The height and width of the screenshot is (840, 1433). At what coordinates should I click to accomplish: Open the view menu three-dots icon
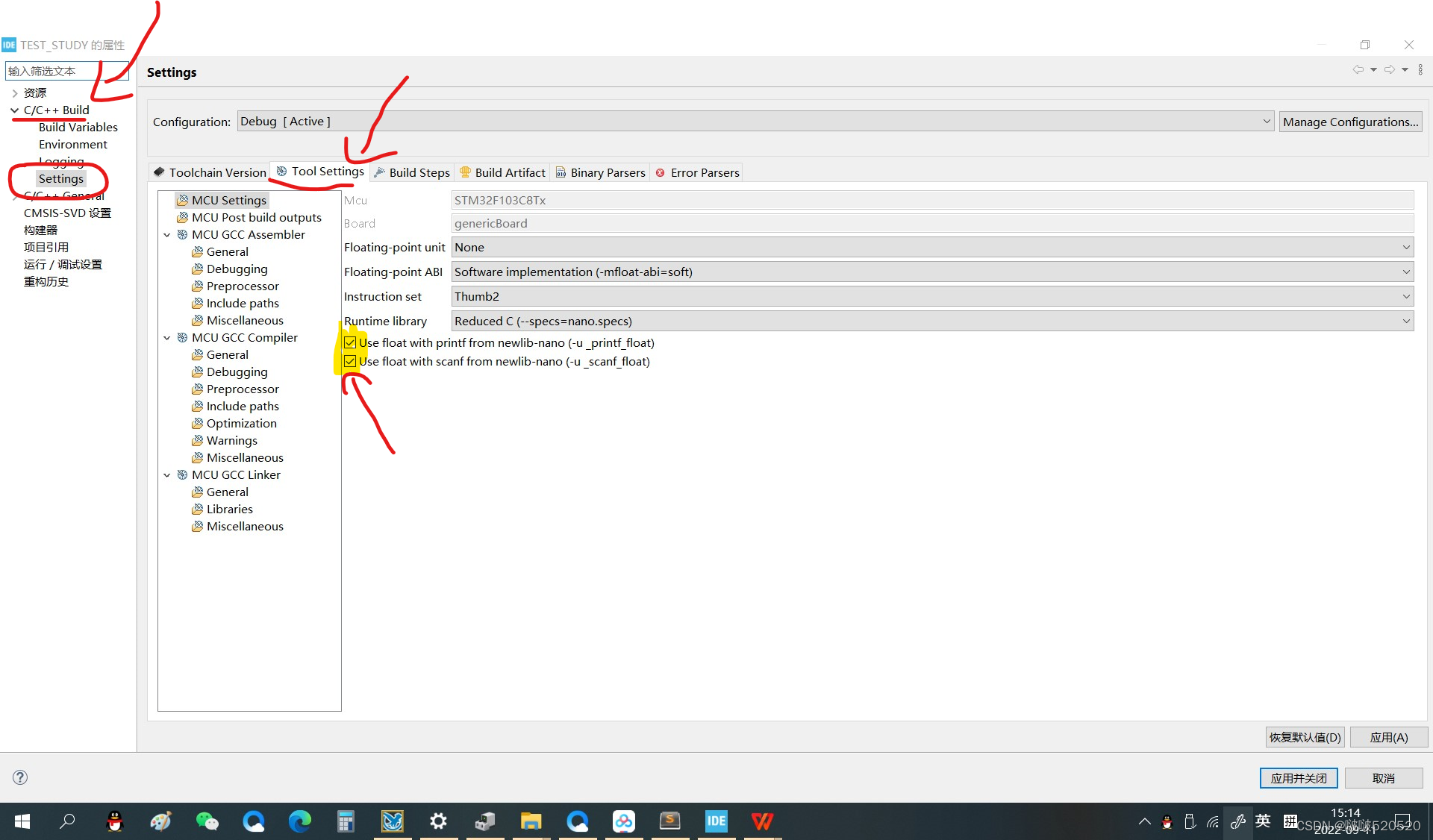pos(1420,69)
